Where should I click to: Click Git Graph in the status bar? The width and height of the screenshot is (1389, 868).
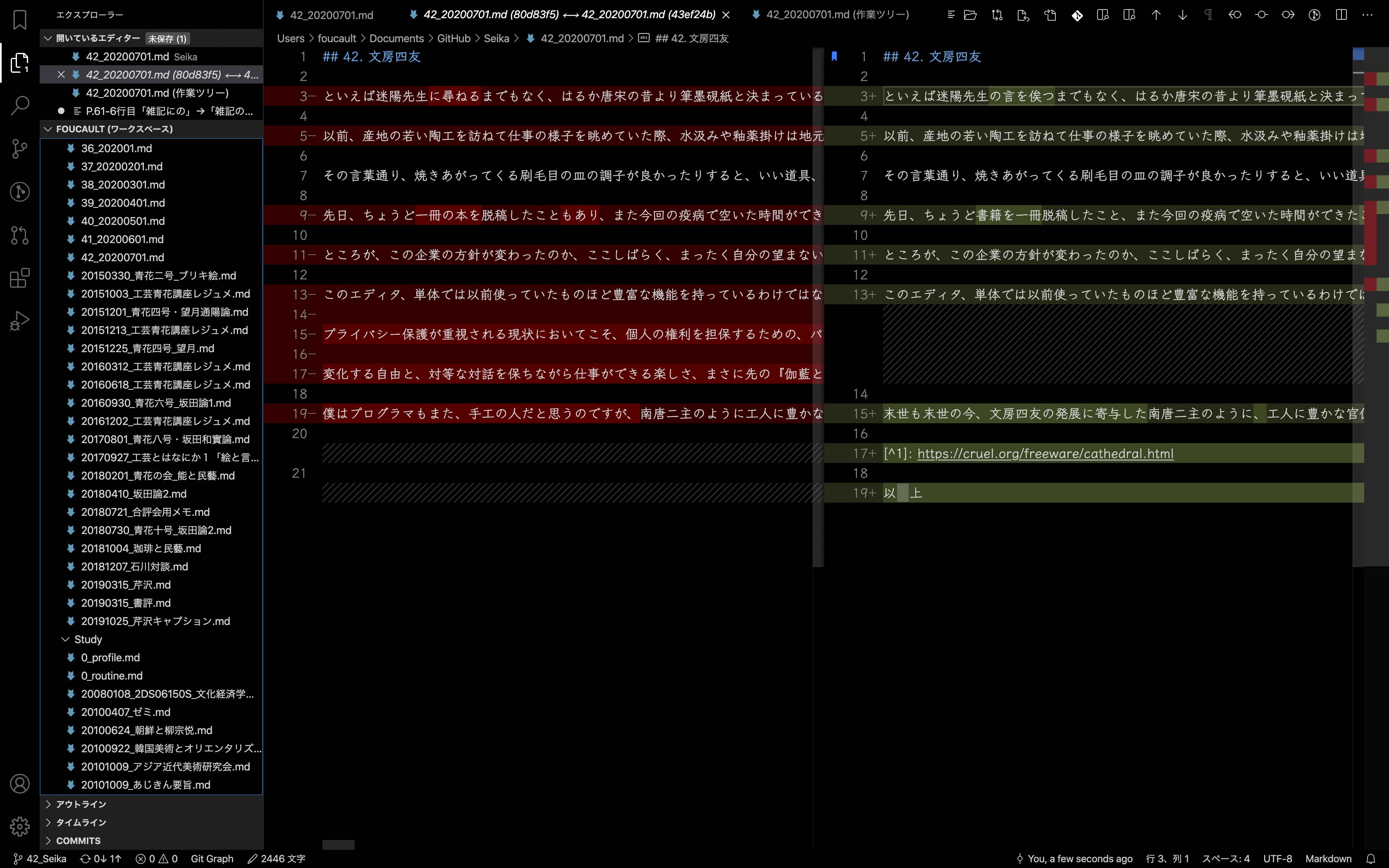point(212,859)
